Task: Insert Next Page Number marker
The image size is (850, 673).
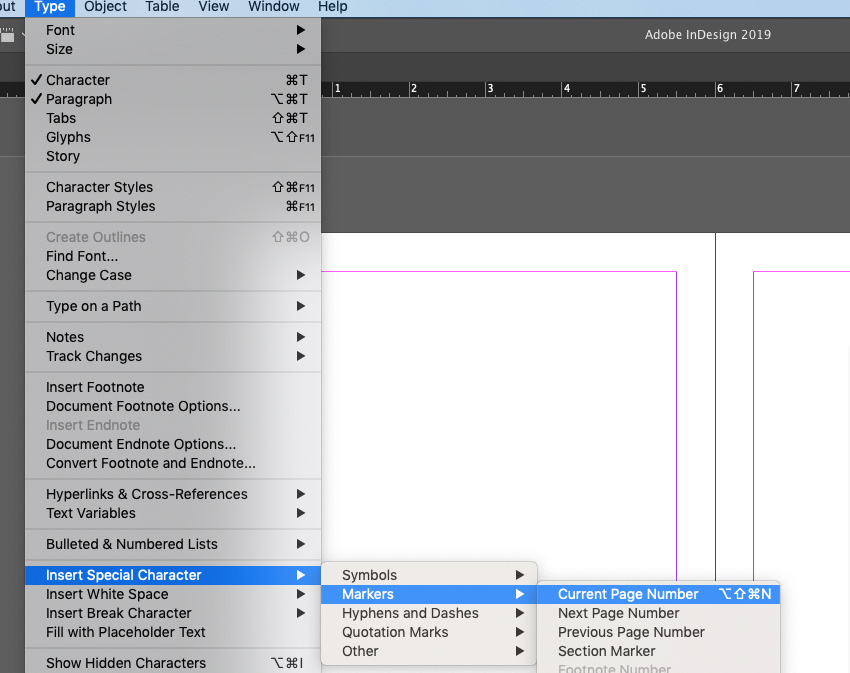Action: pos(618,612)
